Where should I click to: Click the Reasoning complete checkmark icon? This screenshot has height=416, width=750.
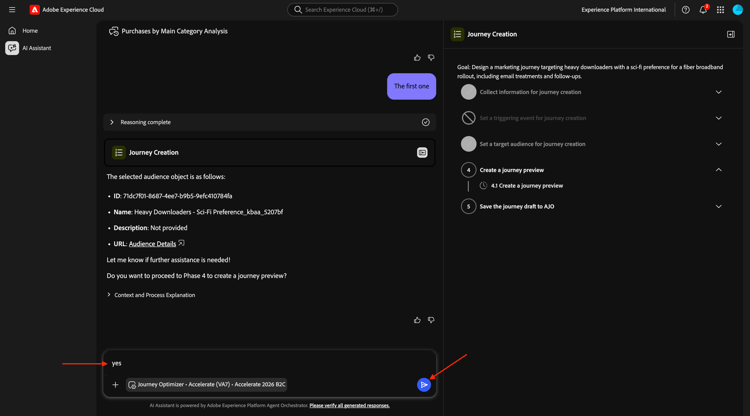[425, 122]
